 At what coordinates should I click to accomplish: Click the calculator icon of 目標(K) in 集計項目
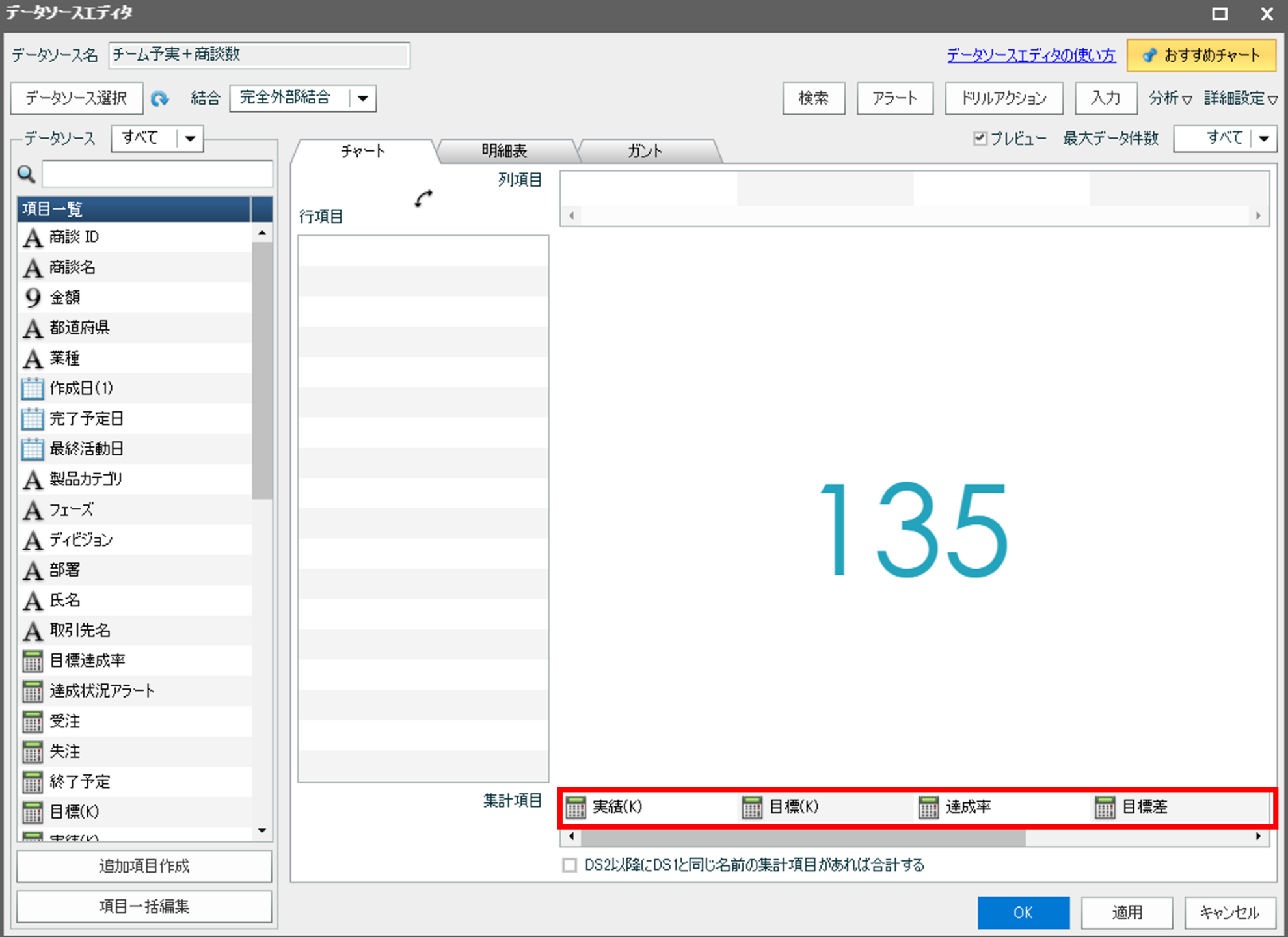click(x=752, y=808)
